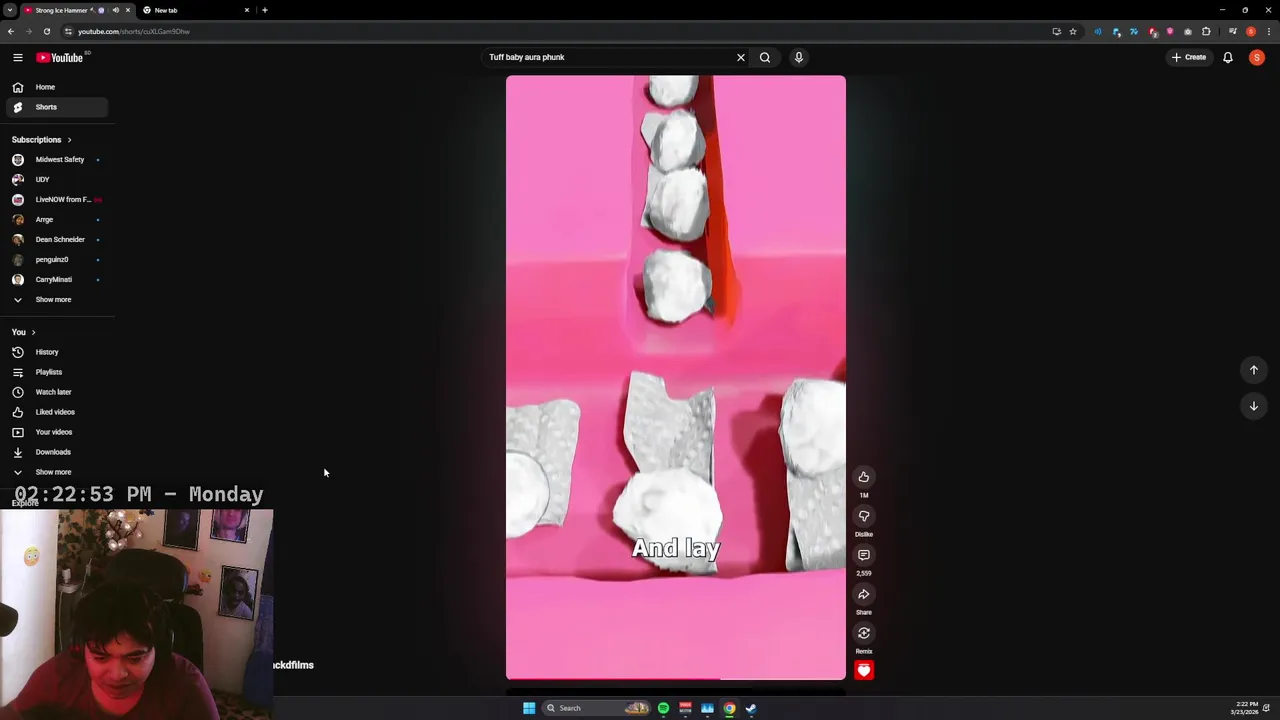This screenshot has width=1280, height=720.
Task: Open the LiveNOW from F... channel
Action: coord(55,200)
